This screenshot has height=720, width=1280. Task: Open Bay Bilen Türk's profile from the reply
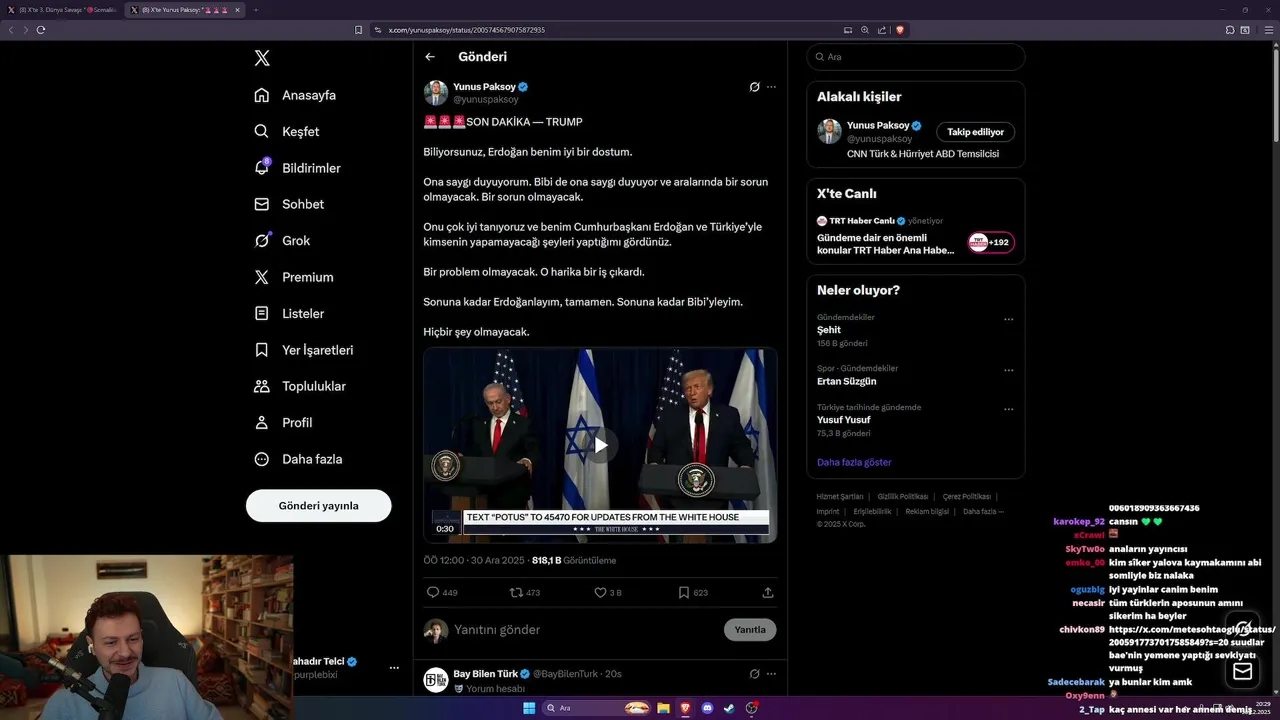(485, 674)
